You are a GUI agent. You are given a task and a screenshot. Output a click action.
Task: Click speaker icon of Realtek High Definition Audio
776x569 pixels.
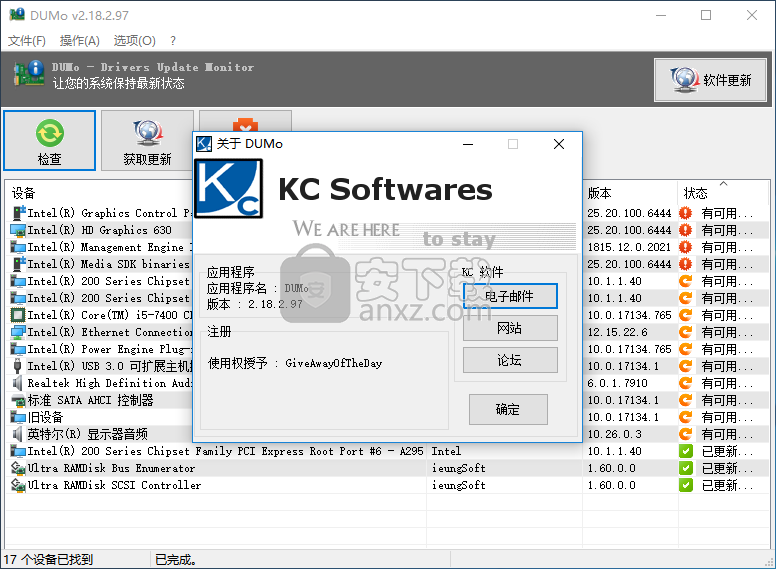[x=18, y=383]
